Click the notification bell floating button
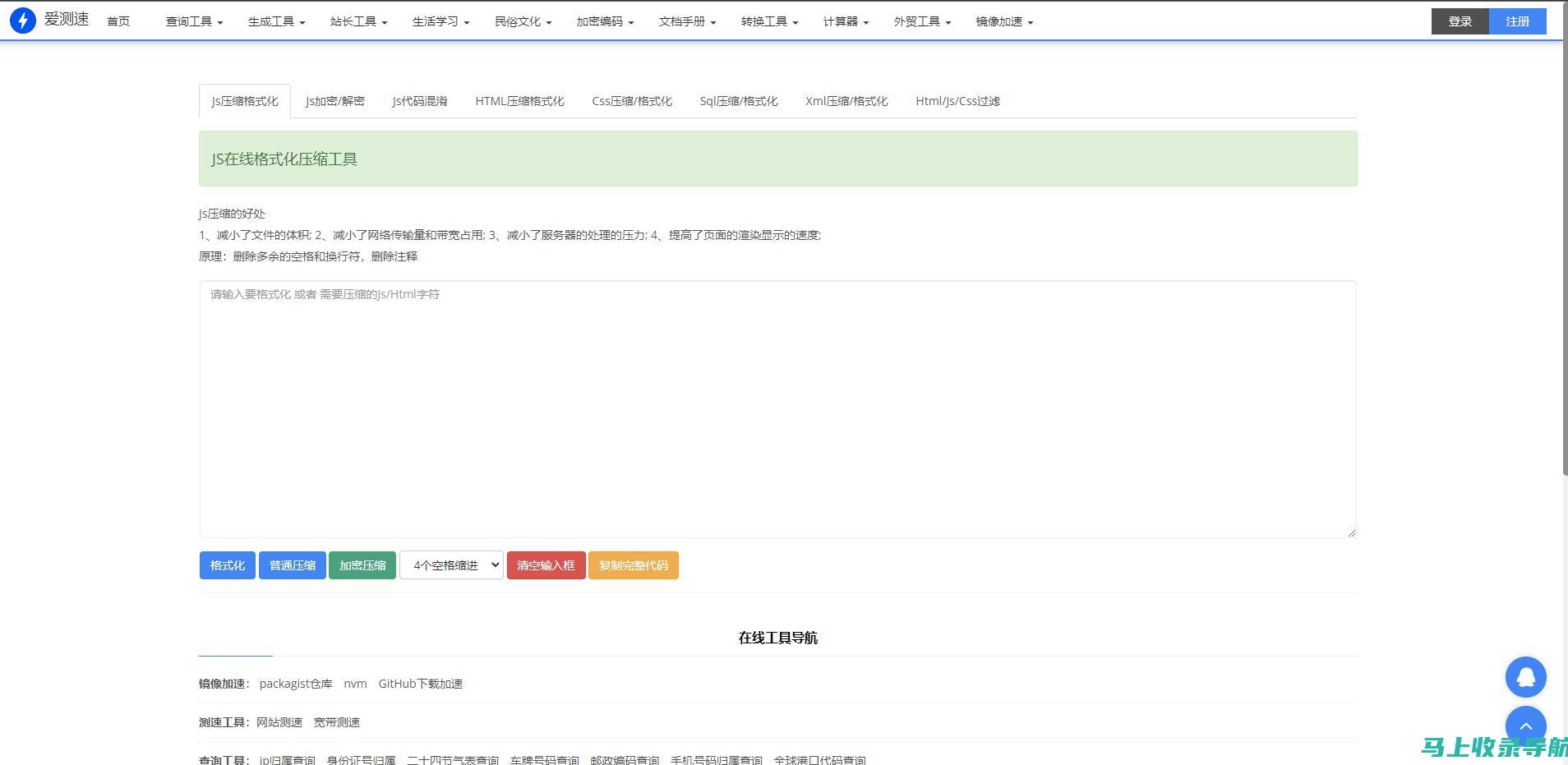 coord(1525,677)
